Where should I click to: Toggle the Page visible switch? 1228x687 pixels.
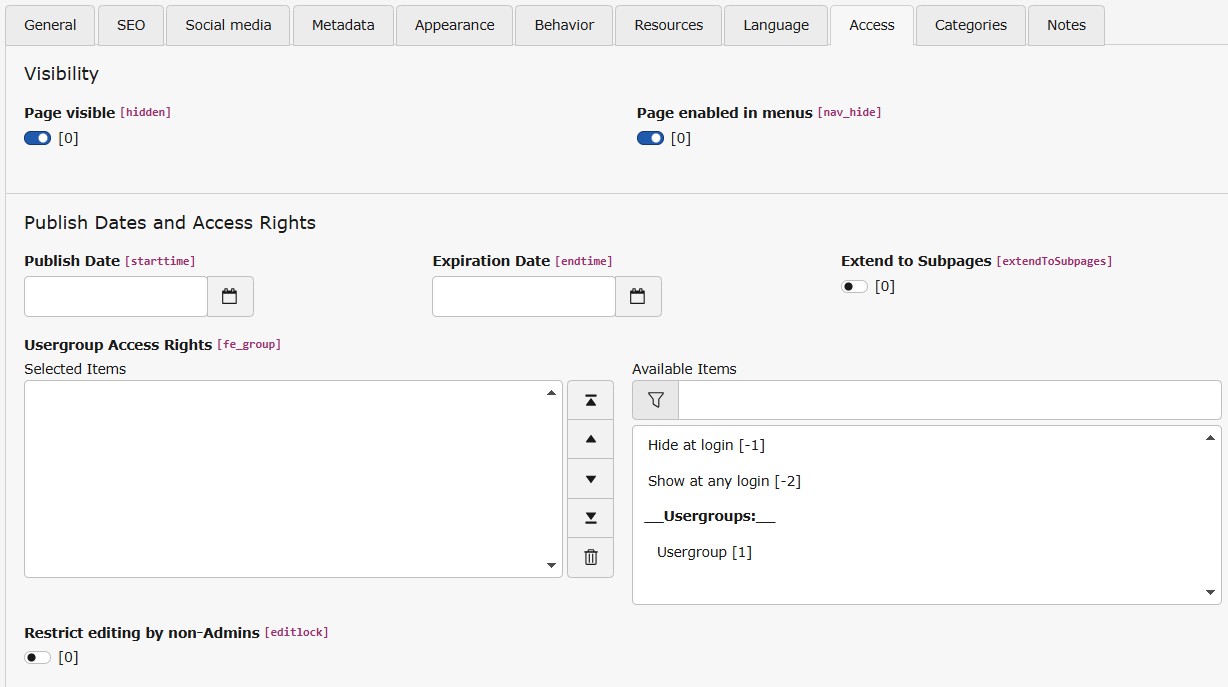38,138
